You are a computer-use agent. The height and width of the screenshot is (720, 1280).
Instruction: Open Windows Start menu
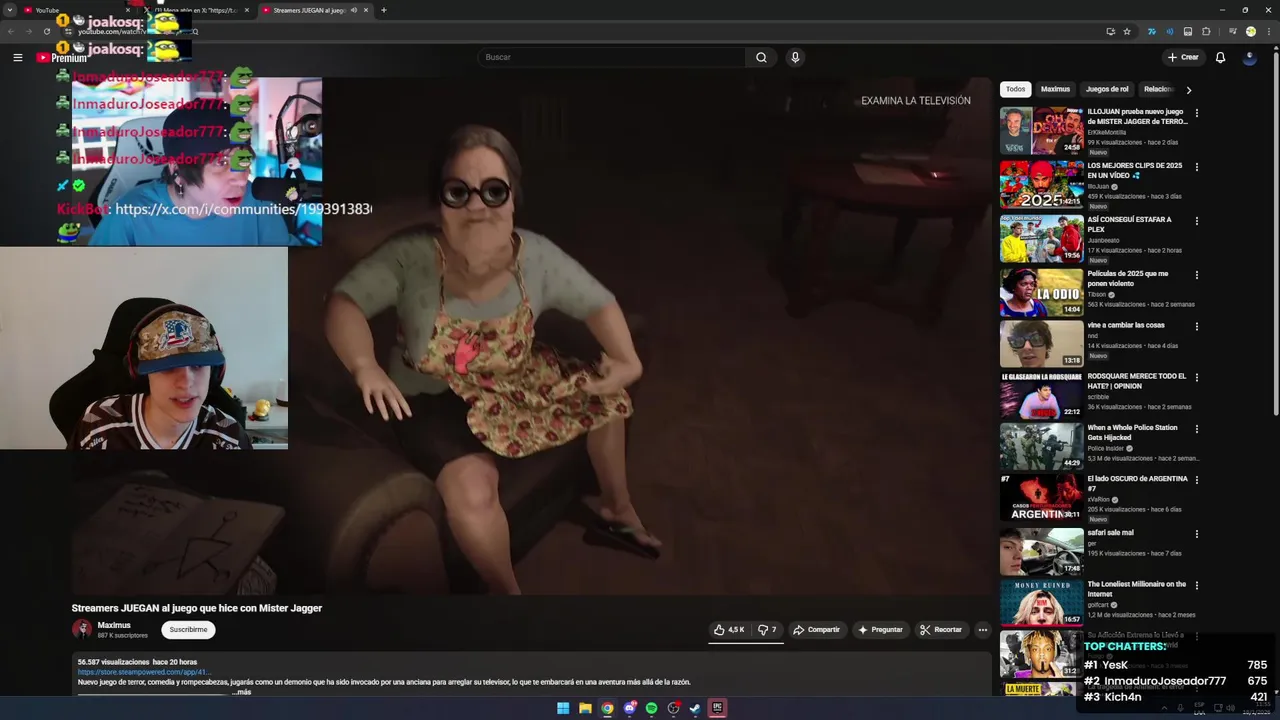click(x=563, y=708)
